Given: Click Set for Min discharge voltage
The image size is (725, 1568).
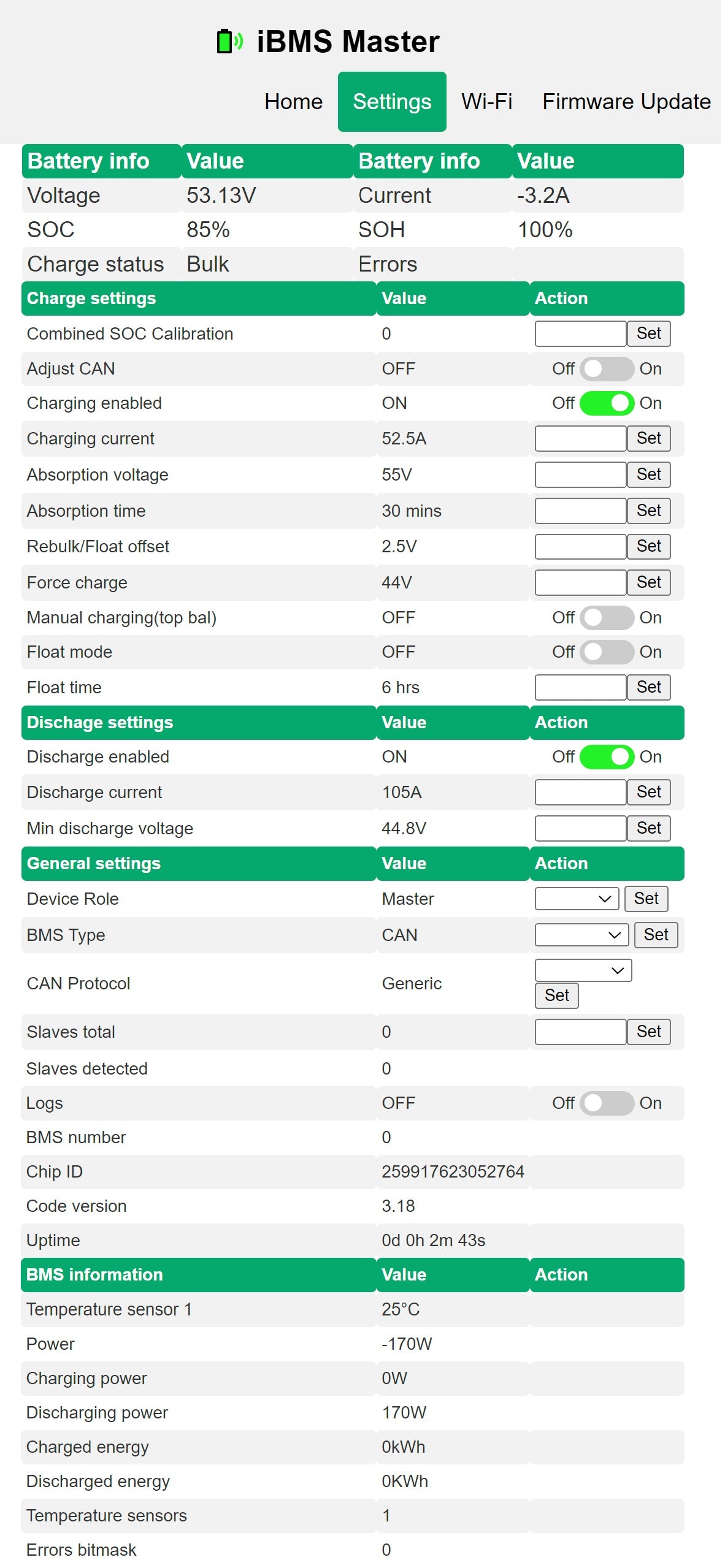Looking at the screenshot, I should point(648,829).
